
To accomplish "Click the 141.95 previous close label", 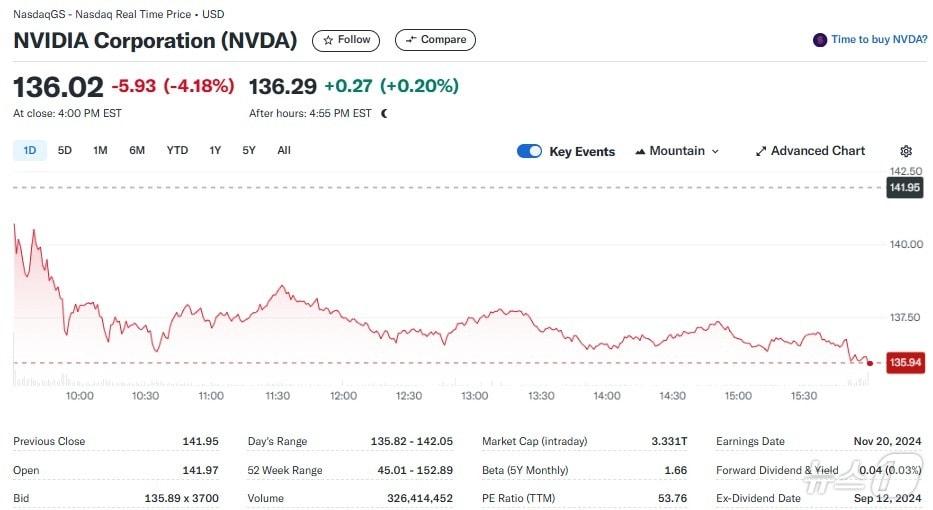I will (x=905, y=188).
